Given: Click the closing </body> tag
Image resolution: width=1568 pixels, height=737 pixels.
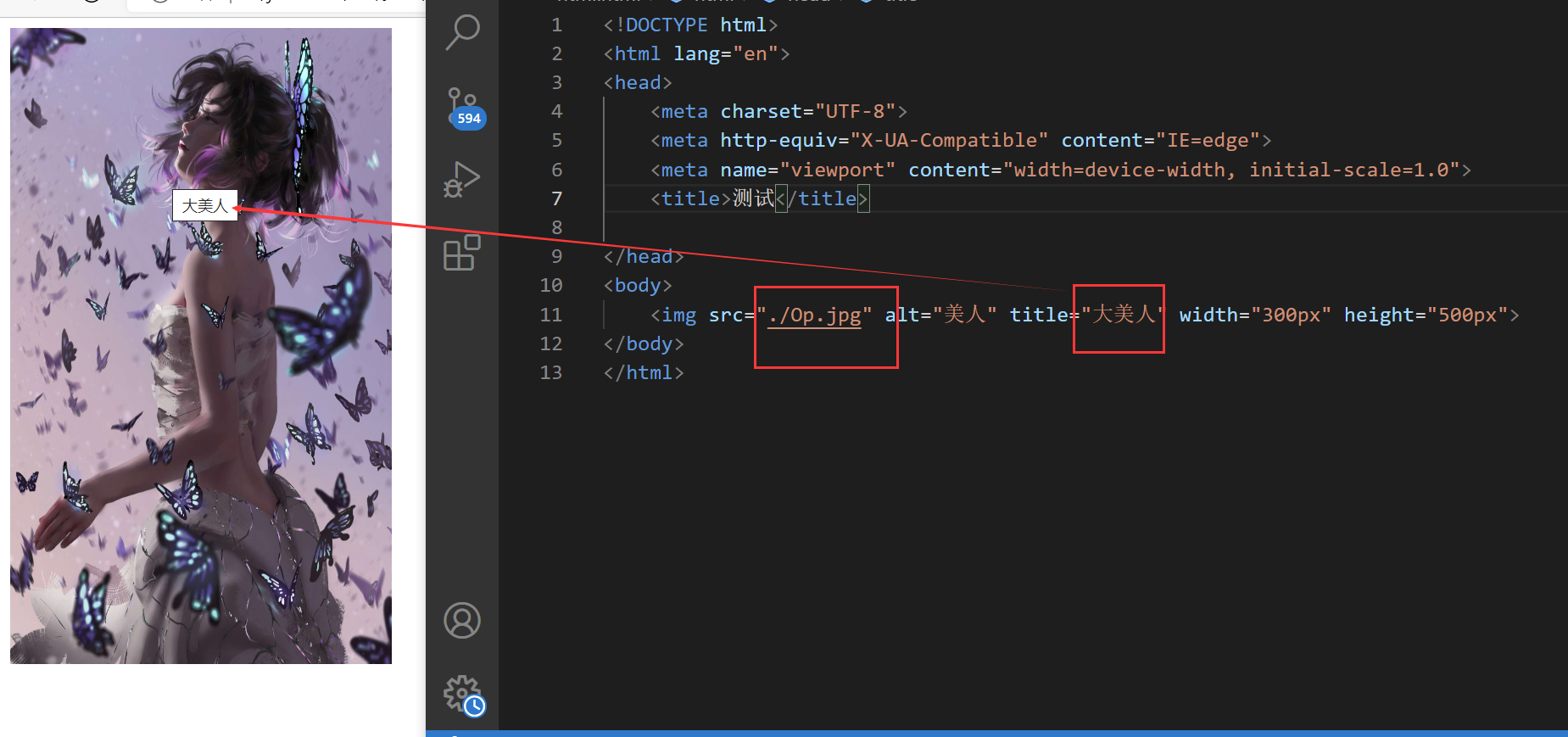Looking at the screenshot, I should click(x=644, y=343).
